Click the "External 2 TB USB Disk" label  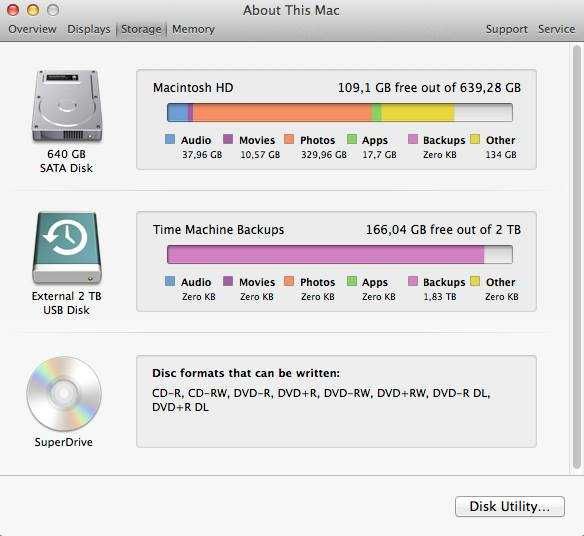click(x=67, y=303)
